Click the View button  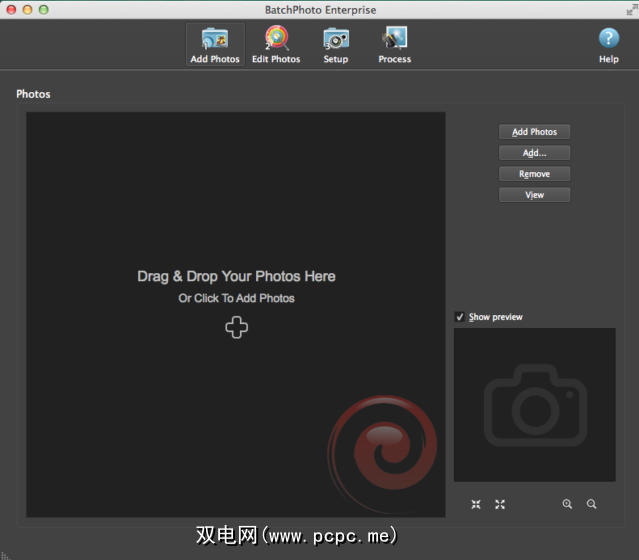[534, 195]
